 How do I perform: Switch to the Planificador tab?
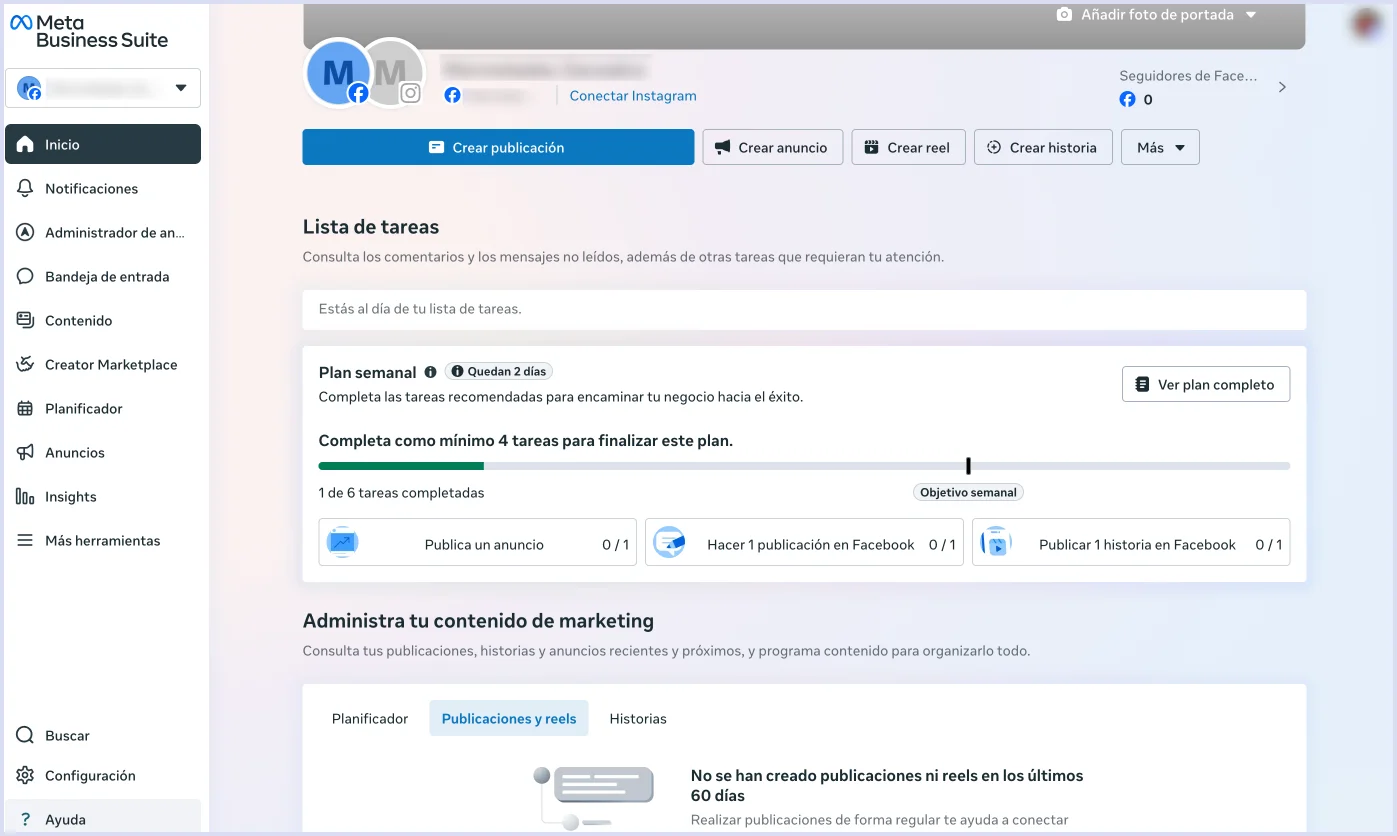370,718
